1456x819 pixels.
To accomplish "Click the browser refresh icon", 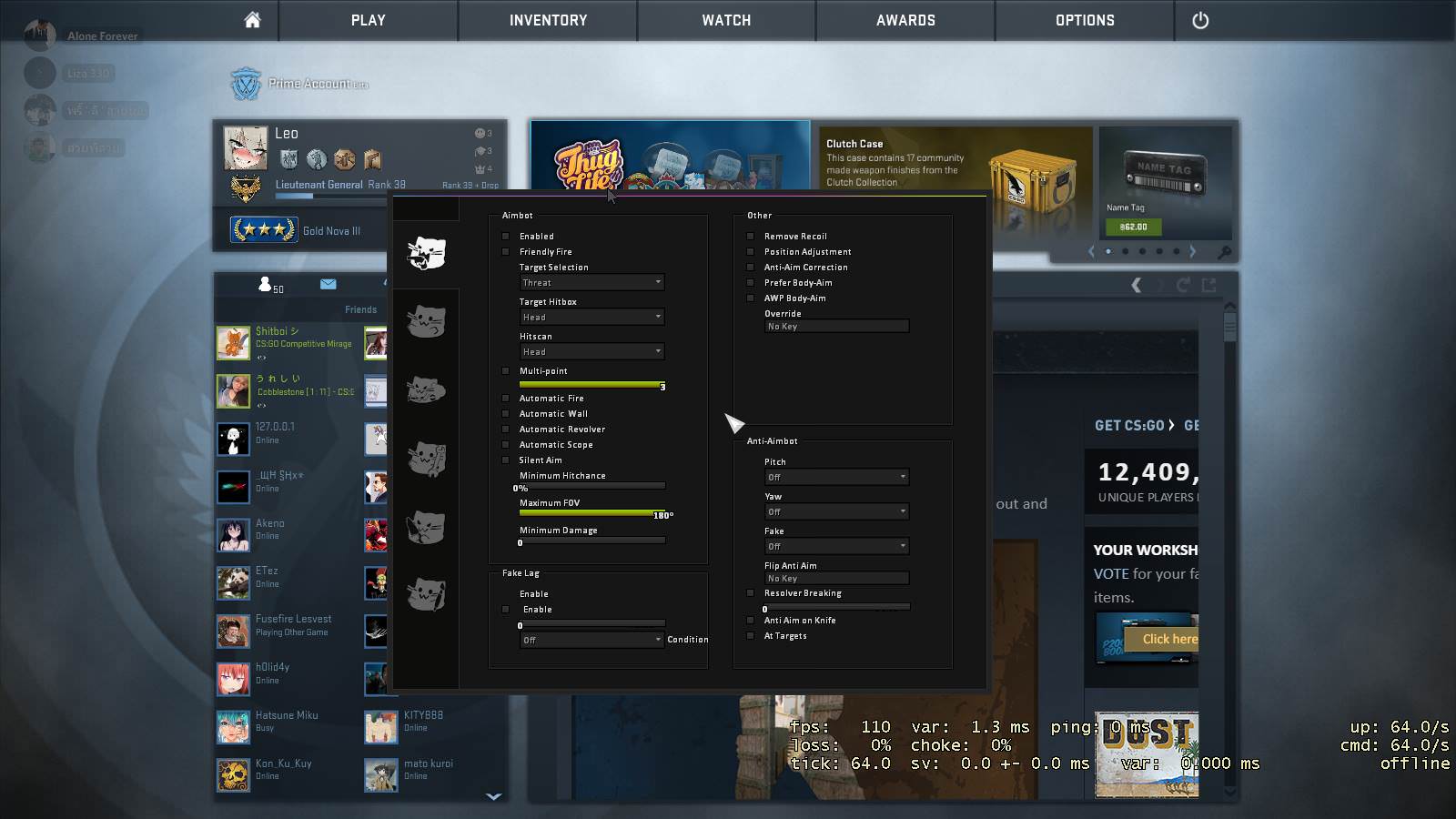I will coord(1183,286).
